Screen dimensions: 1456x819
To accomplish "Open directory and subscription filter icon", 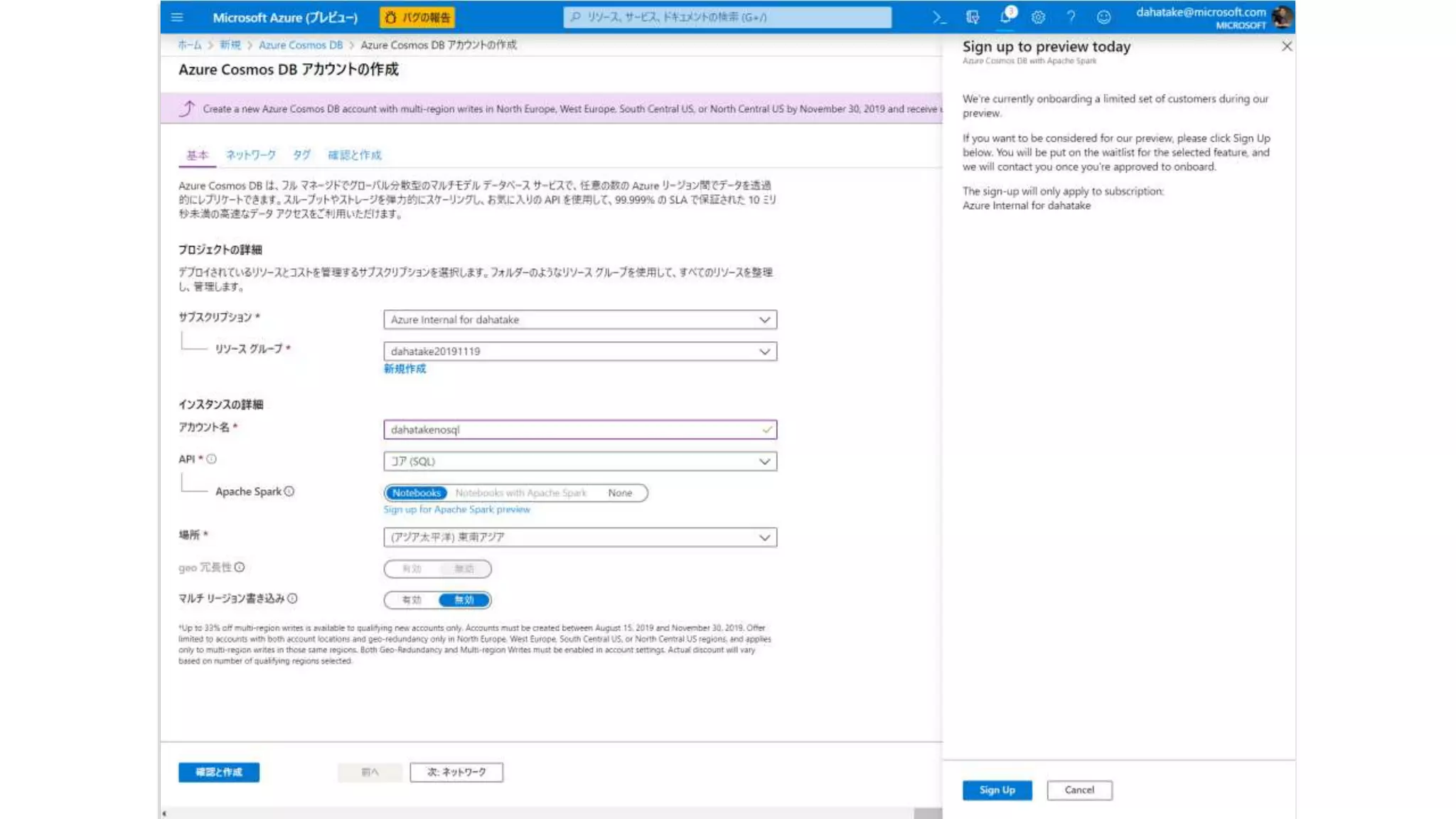I will [x=973, y=17].
